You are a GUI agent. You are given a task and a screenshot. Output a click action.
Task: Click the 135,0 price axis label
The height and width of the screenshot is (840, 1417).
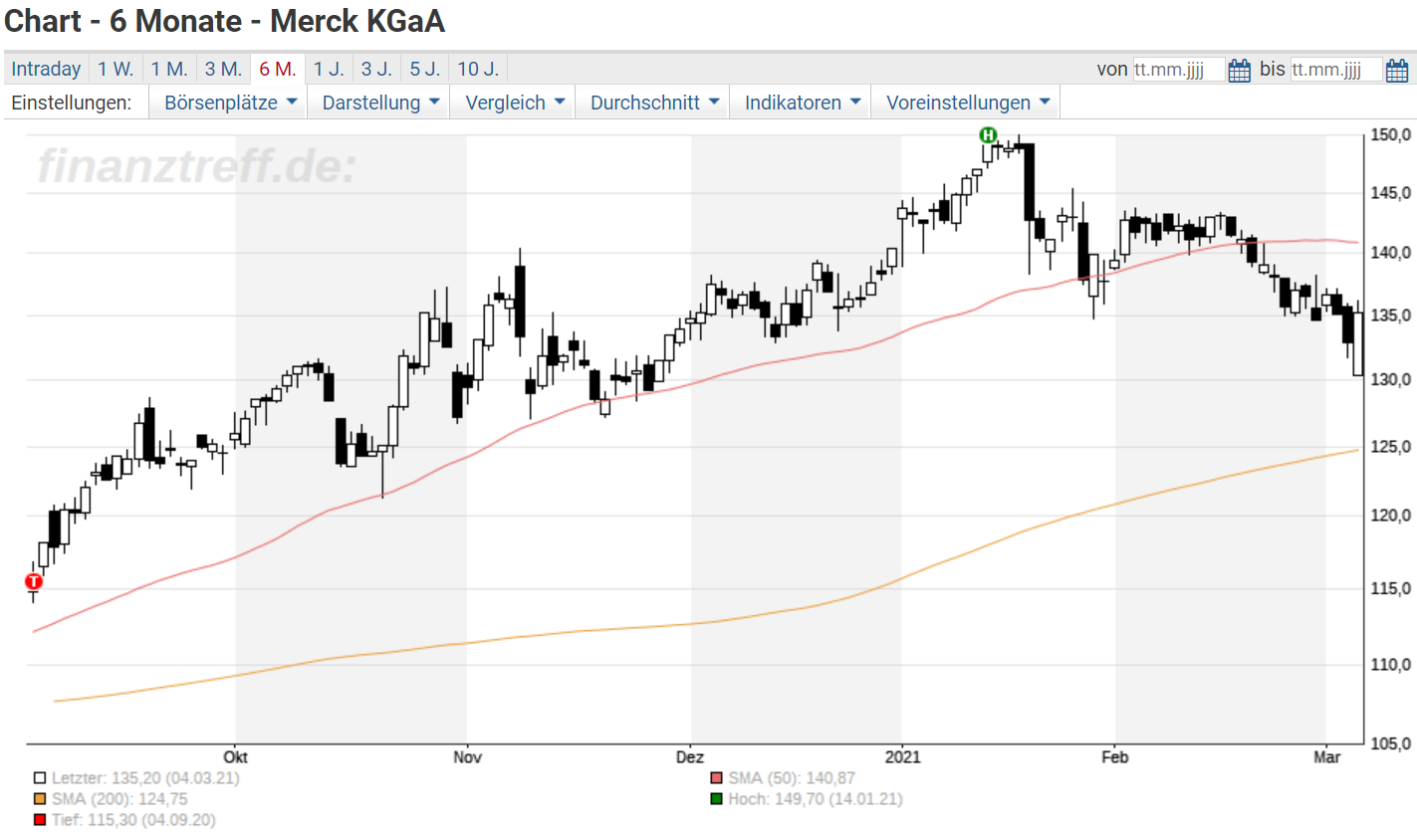(1391, 315)
